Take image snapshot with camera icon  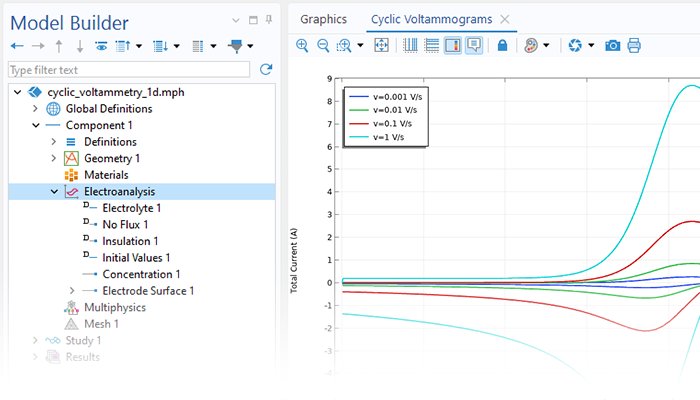pos(612,46)
